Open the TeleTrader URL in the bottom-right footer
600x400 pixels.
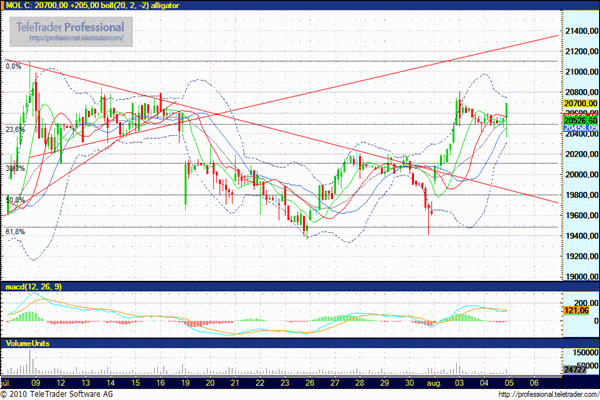pyautogui.click(x=546, y=393)
